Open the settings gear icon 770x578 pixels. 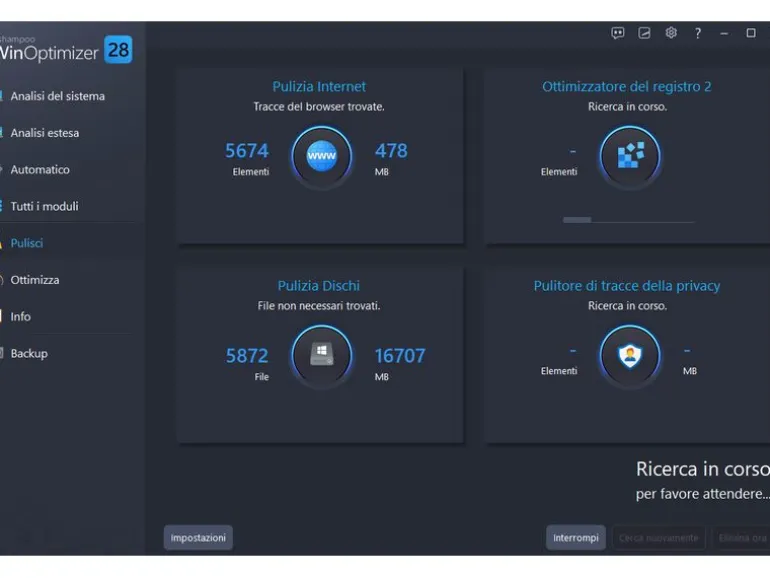pos(671,33)
